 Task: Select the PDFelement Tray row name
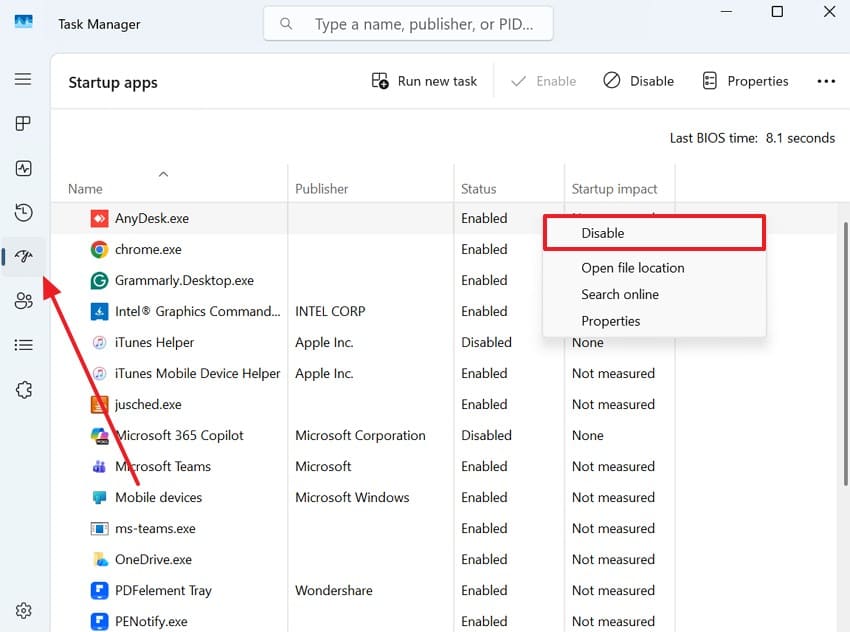[x=163, y=590]
